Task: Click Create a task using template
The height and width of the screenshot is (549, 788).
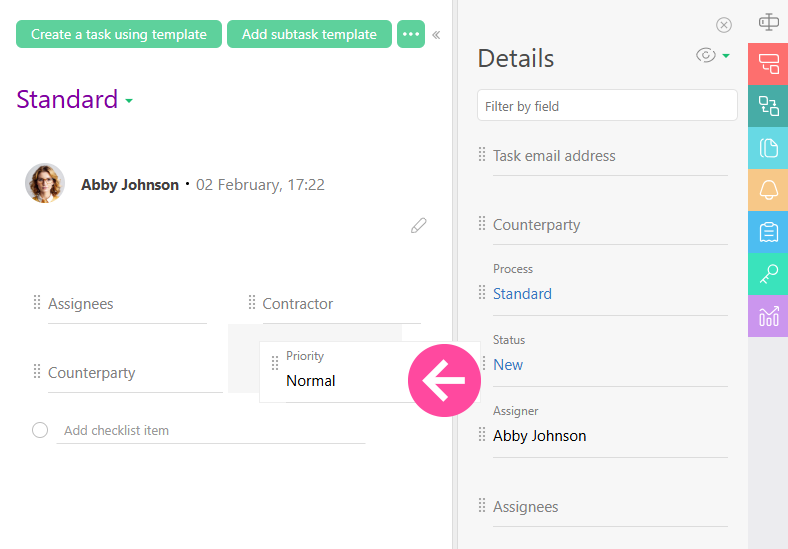Action: (118, 34)
